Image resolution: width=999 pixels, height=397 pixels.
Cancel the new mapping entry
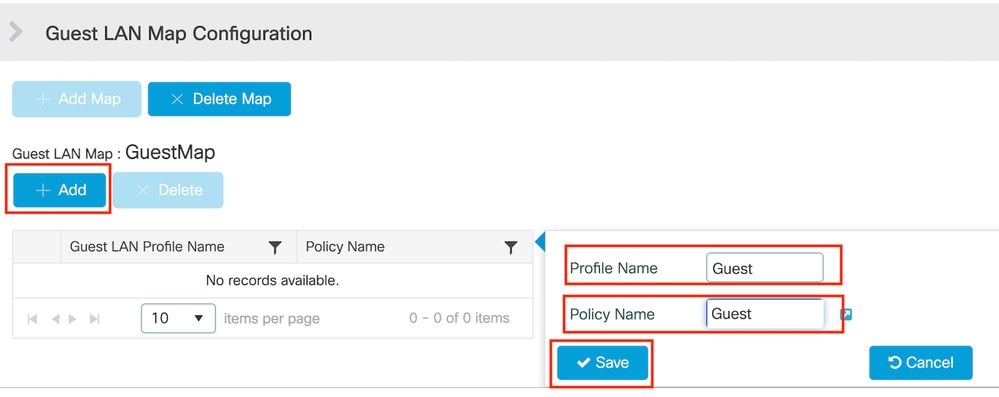(x=921, y=363)
